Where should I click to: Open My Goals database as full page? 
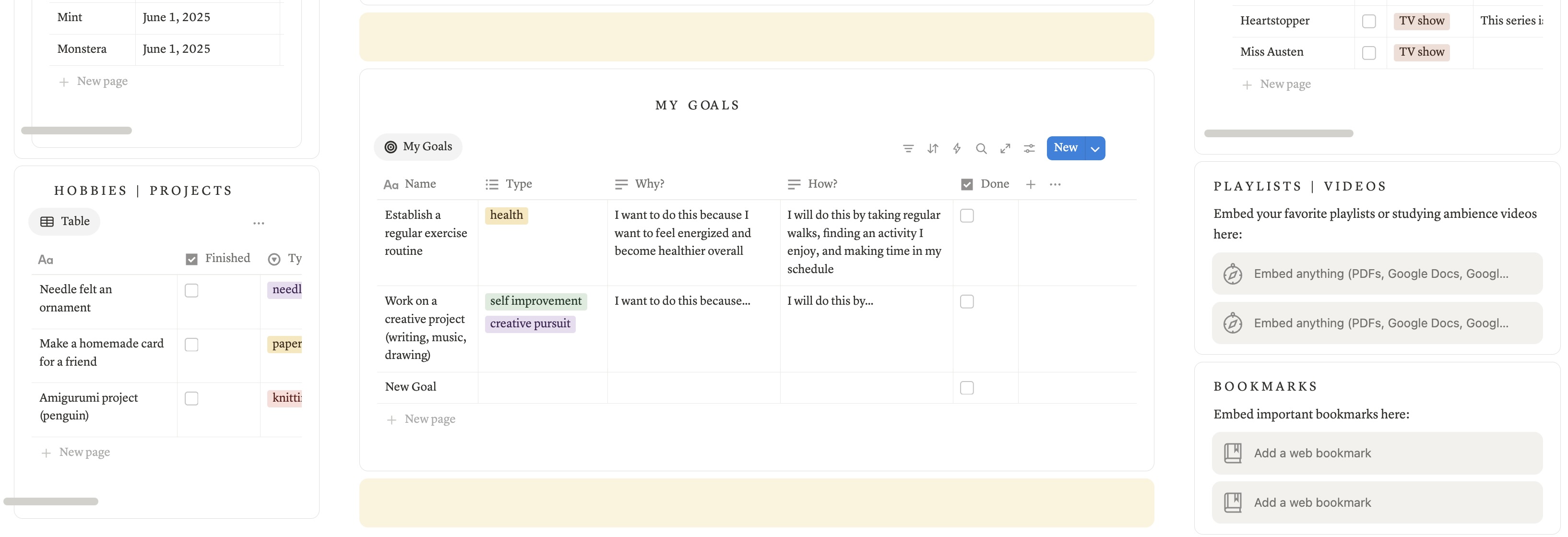pyautogui.click(x=1005, y=149)
